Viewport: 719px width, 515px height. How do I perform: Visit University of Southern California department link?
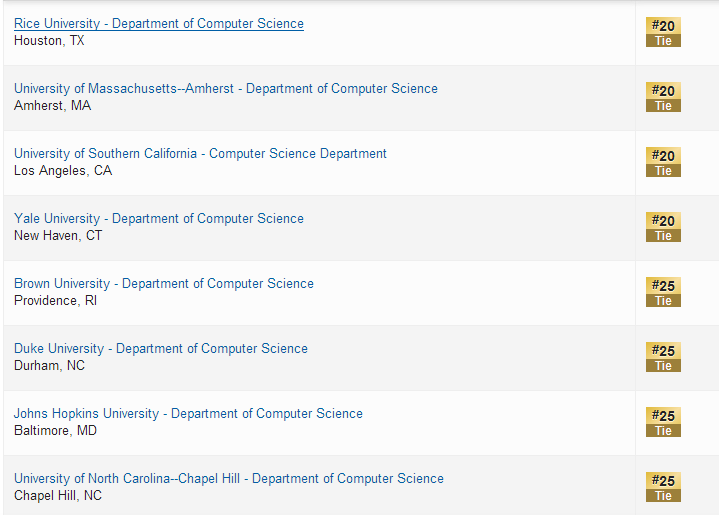pyautogui.click(x=200, y=154)
